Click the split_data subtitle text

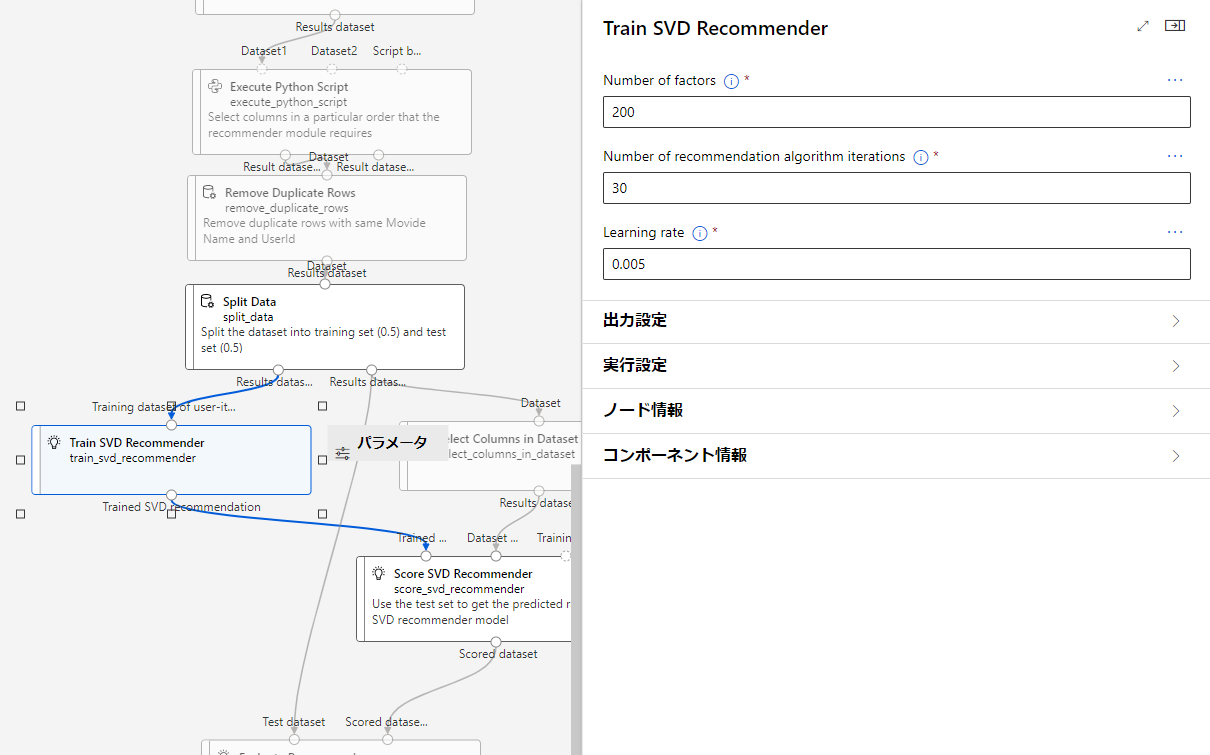pyautogui.click(x=248, y=317)
